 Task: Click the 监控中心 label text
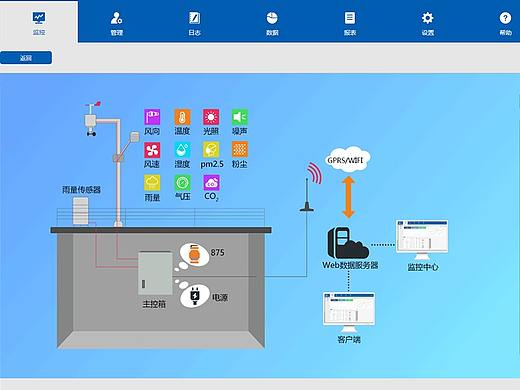(x=423, y=267)
